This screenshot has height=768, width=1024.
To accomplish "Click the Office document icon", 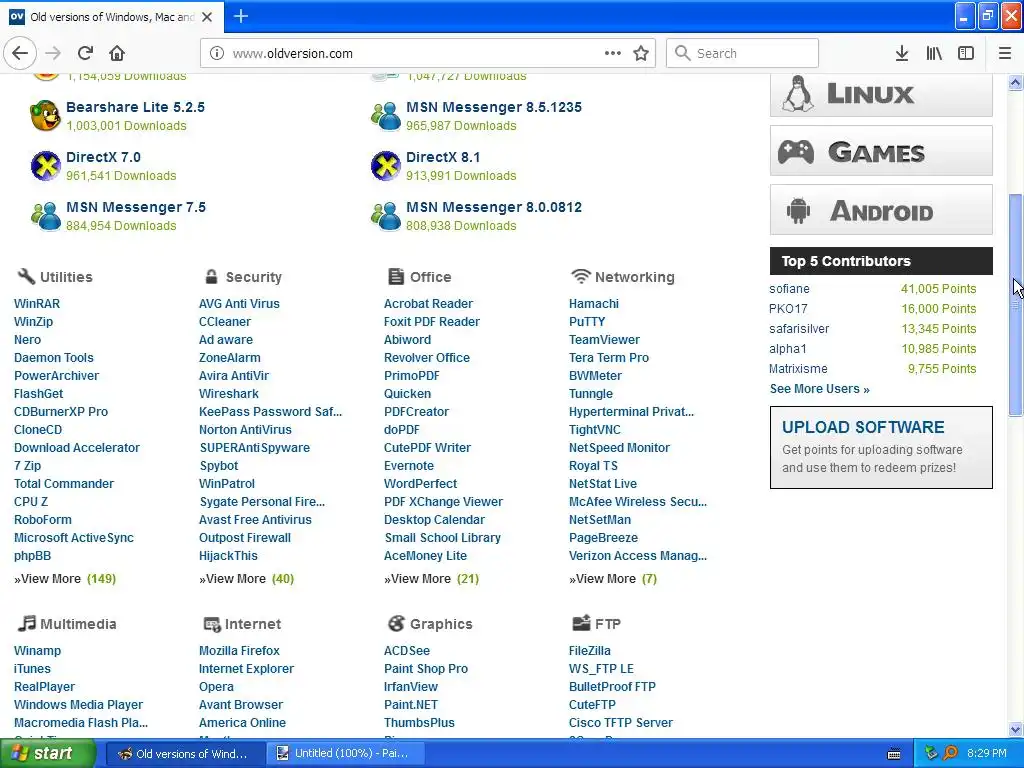I will coord(396,276).
